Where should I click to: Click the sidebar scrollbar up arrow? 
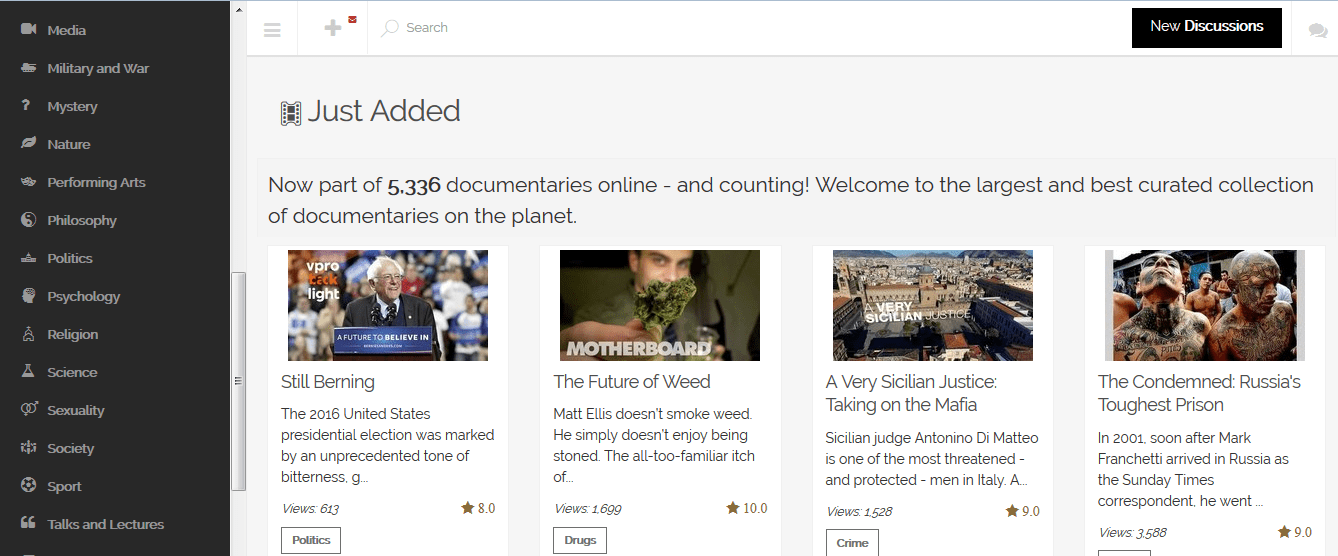(x=238, y=10)
